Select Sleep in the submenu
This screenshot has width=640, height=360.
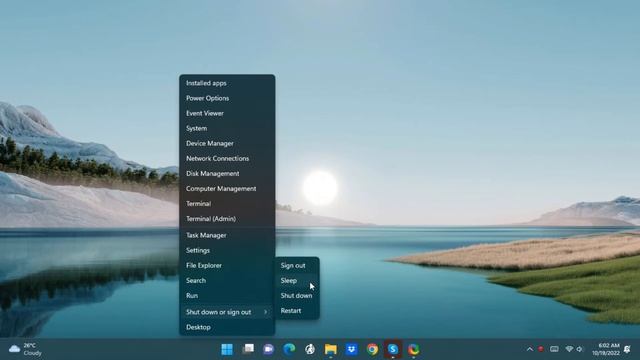[x=297, y=281]
